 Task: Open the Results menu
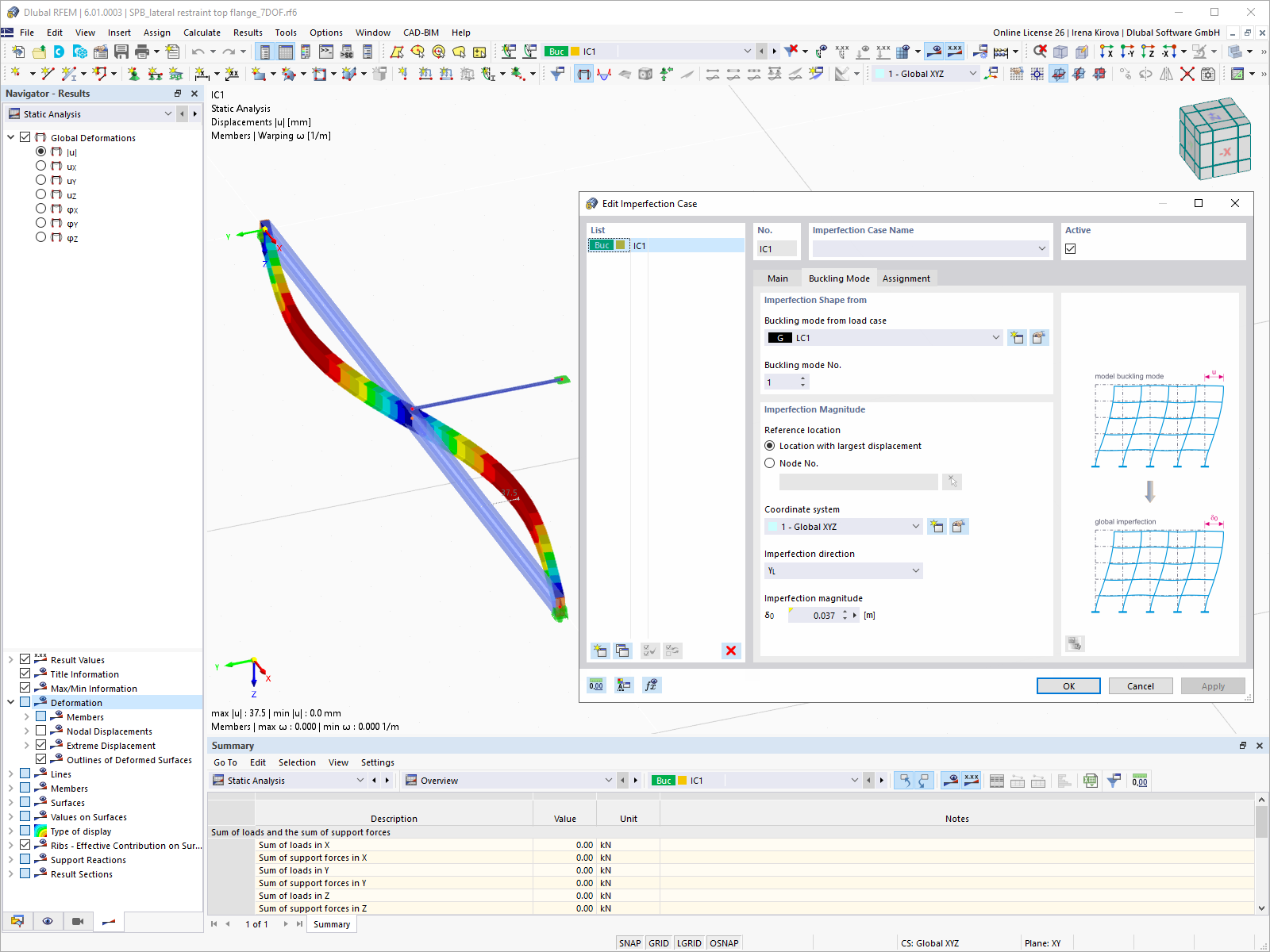click(248, 33)
